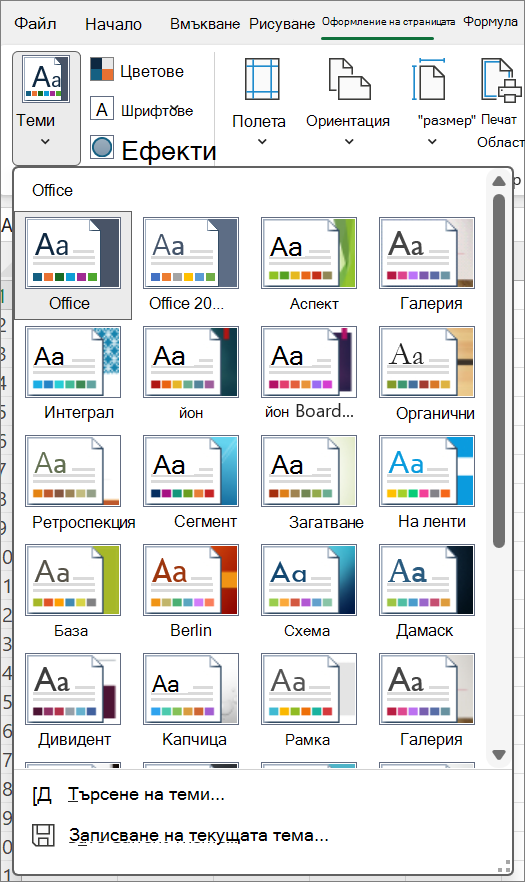Switch to the Вмъкване tab
Viewport: 525px width, 882px height.
pyautogui.click(x=205, y=24)
